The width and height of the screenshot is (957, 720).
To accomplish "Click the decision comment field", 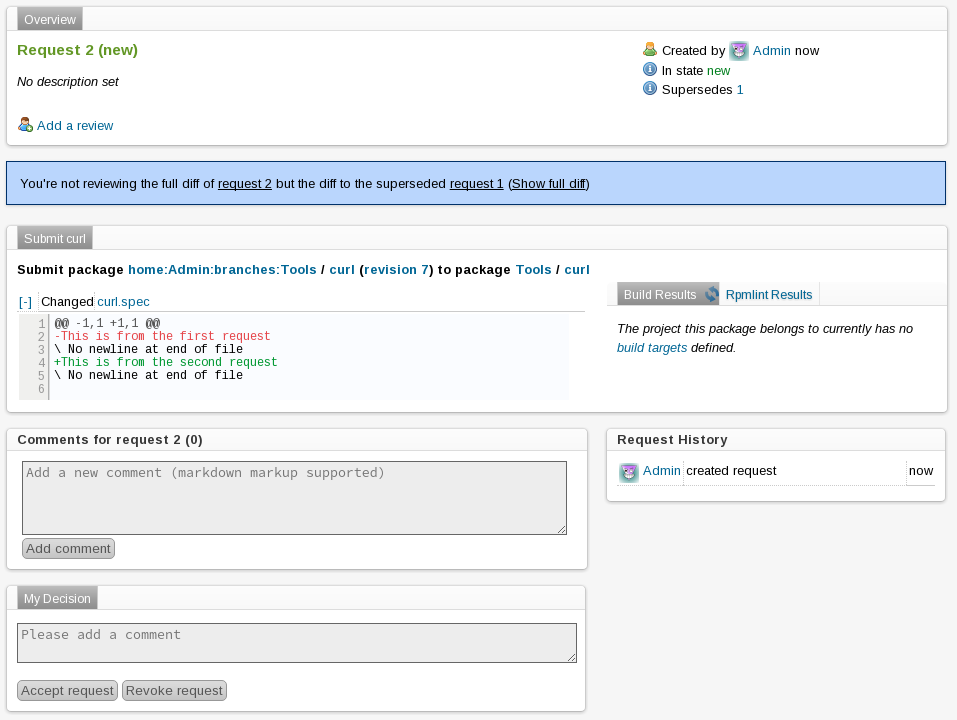I will pyautogui.click(x=297, y=642).
